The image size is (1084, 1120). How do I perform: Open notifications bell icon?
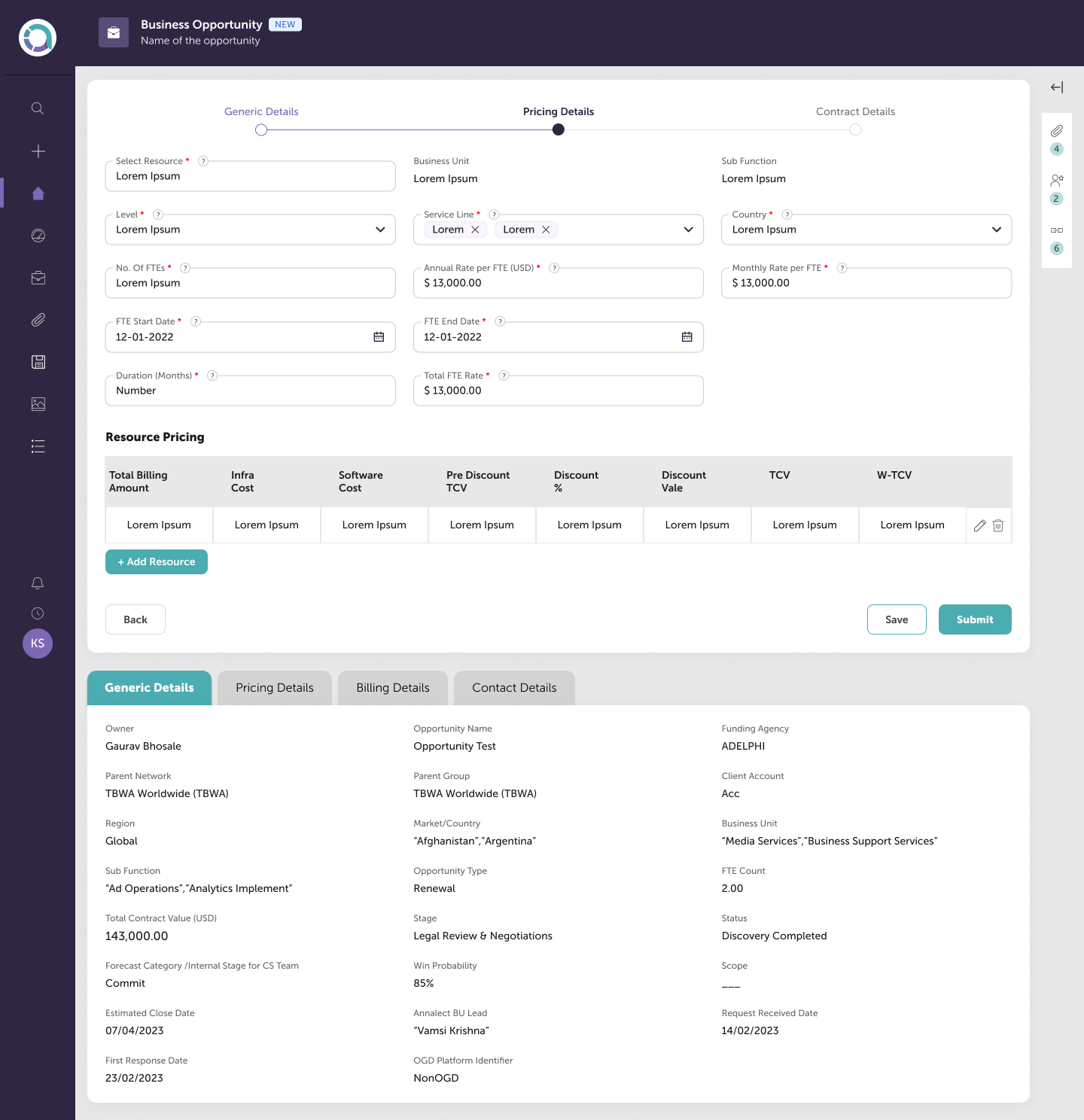38,583
